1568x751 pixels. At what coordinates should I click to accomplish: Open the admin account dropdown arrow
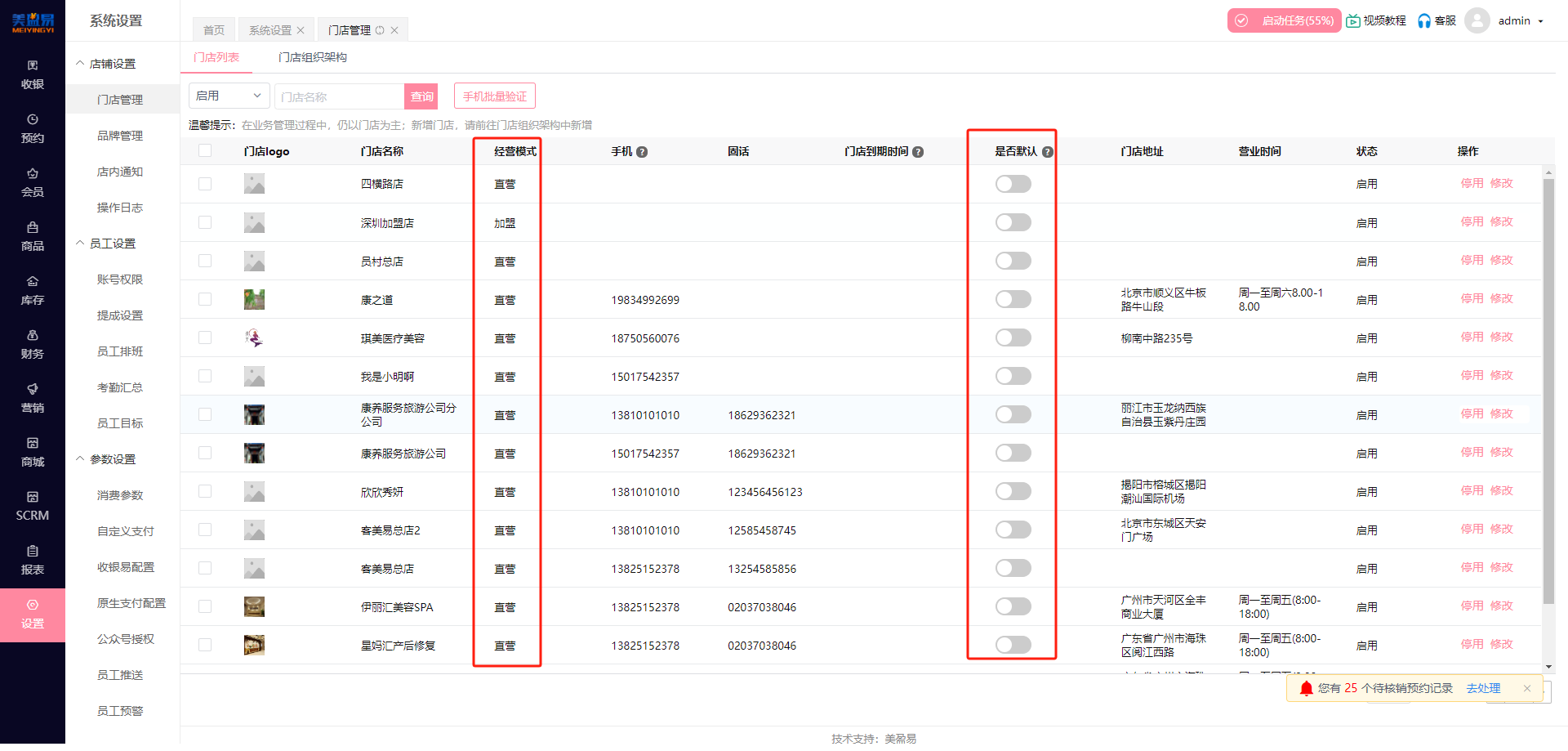click(x=1541, y=21)
